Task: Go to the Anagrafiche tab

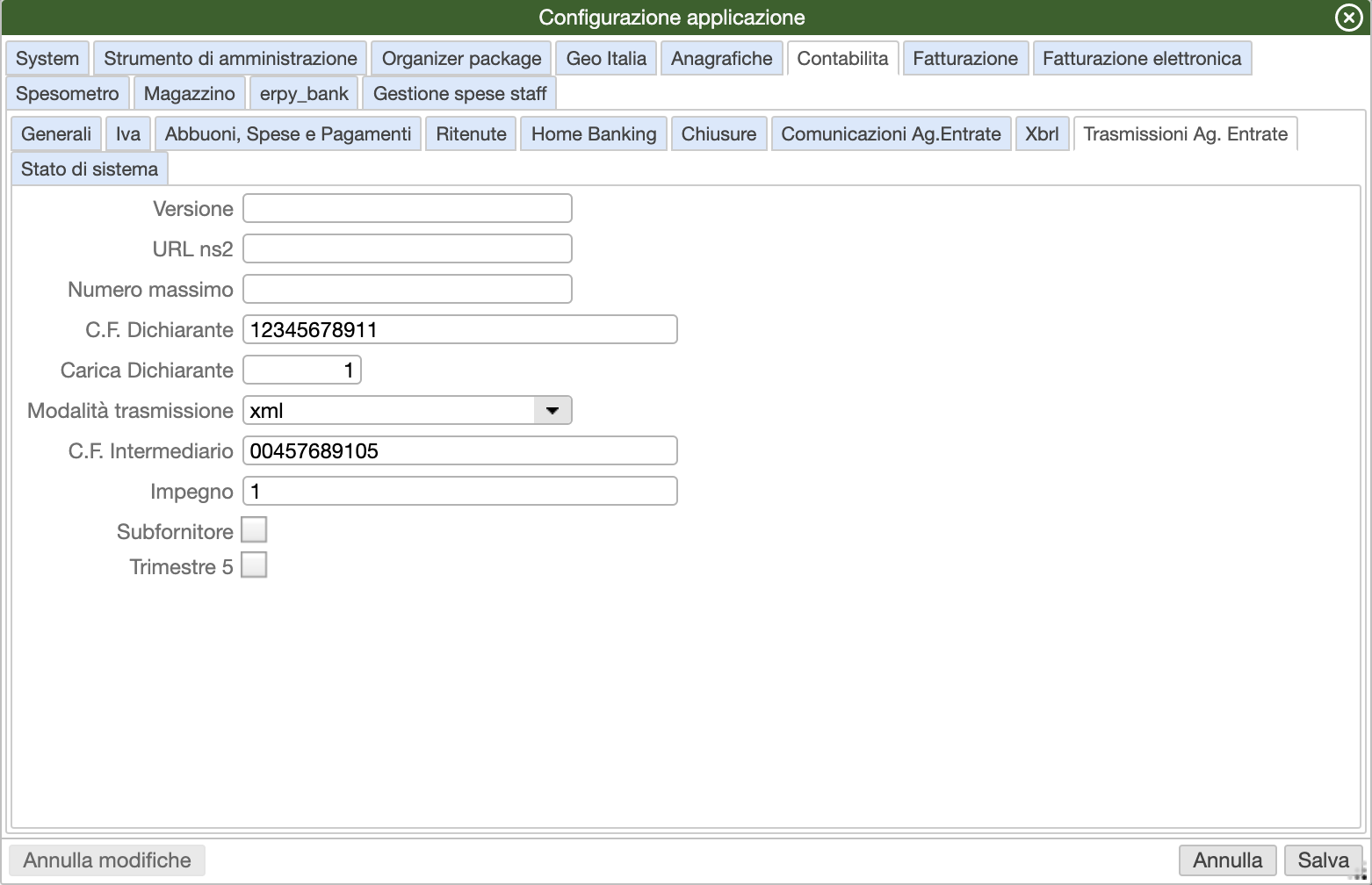Action: [x=722, y=59]
